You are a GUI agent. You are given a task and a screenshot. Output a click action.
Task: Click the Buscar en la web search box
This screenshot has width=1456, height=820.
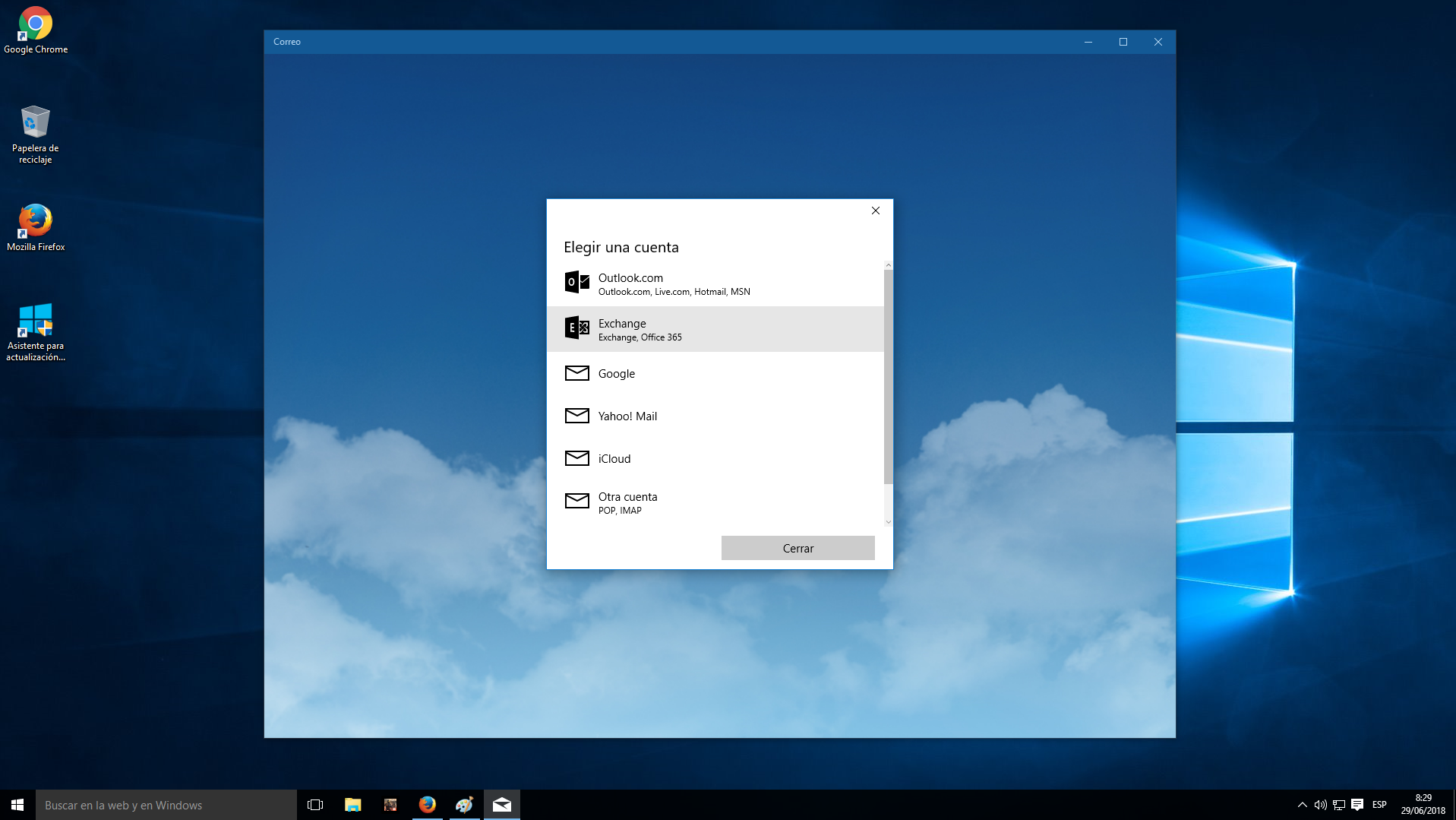point(166,805)
